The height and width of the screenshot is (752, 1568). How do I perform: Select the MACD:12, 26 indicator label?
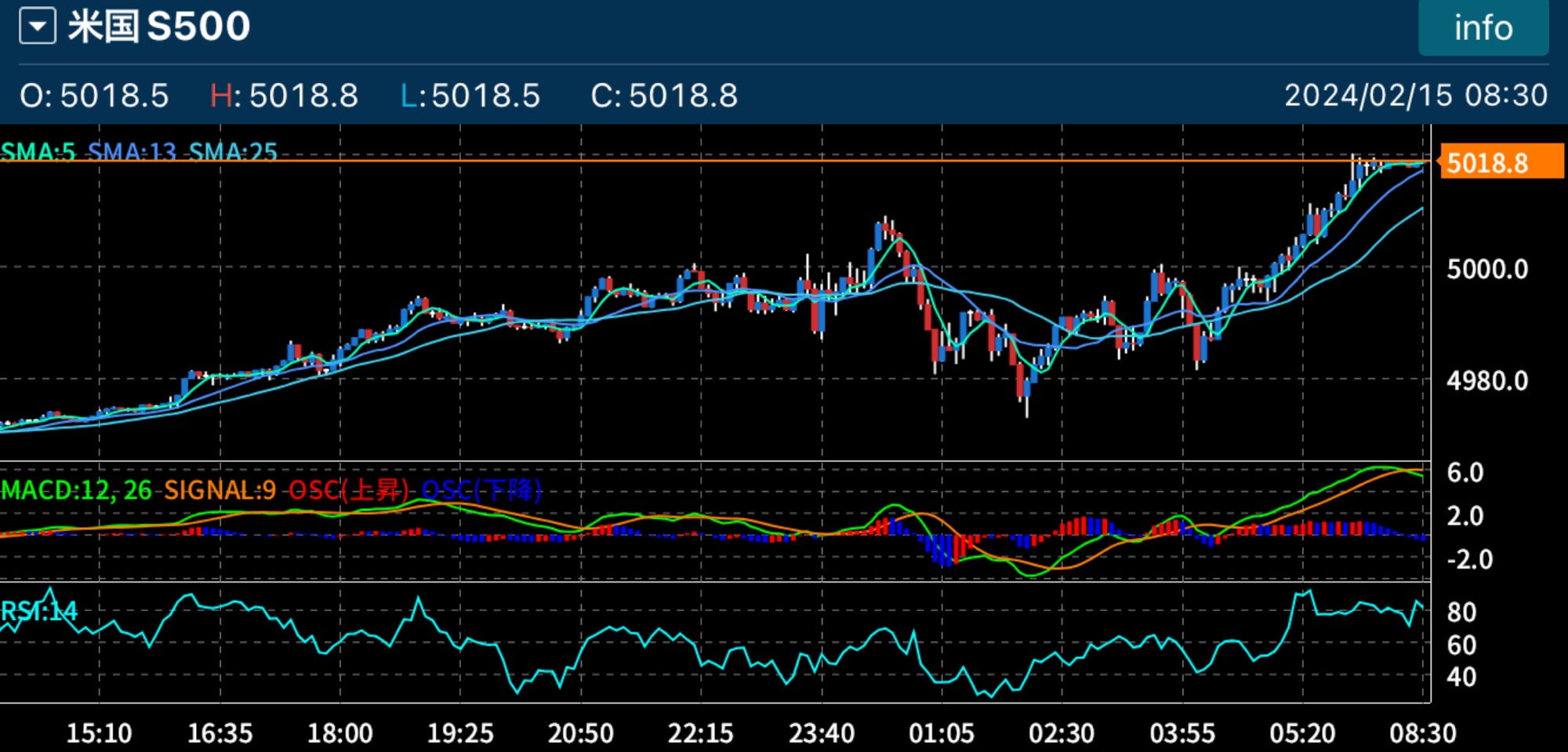point(77,490)
